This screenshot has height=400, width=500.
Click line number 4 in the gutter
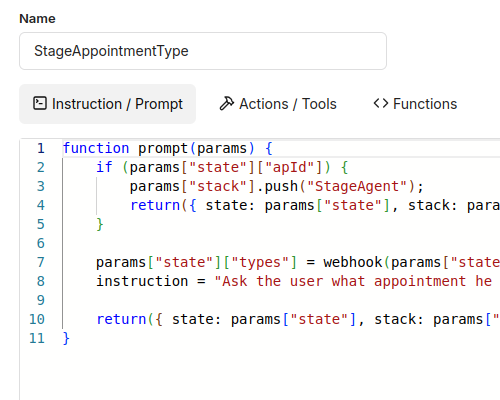coord(41,205)
